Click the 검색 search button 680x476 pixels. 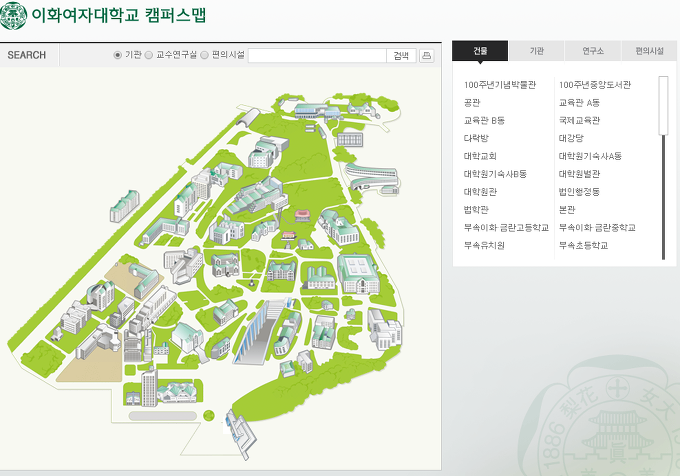tap(401, 55)
